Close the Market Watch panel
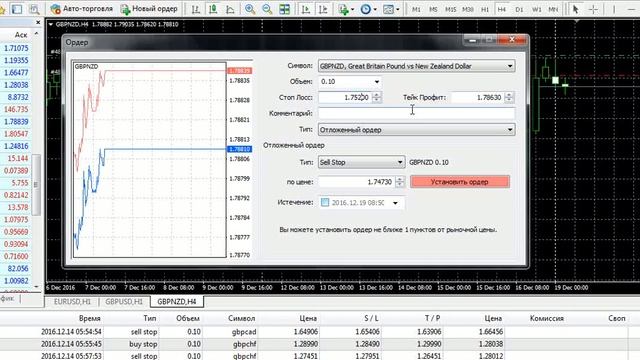The width and height of the screenshot is (640, 360). (38, 23)
